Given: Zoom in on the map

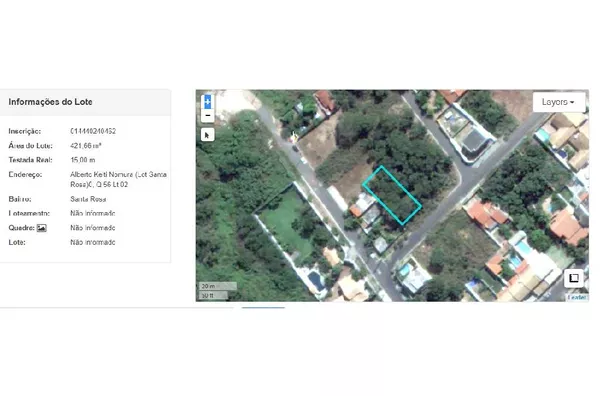Looking at the screenshot, I should tap(207, 102).
